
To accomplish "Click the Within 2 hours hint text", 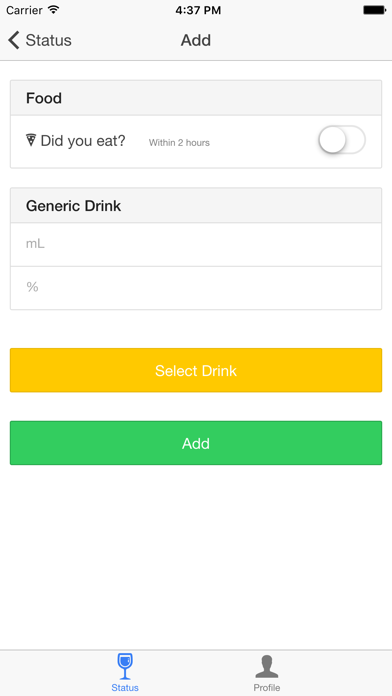I will coord(179,142).
